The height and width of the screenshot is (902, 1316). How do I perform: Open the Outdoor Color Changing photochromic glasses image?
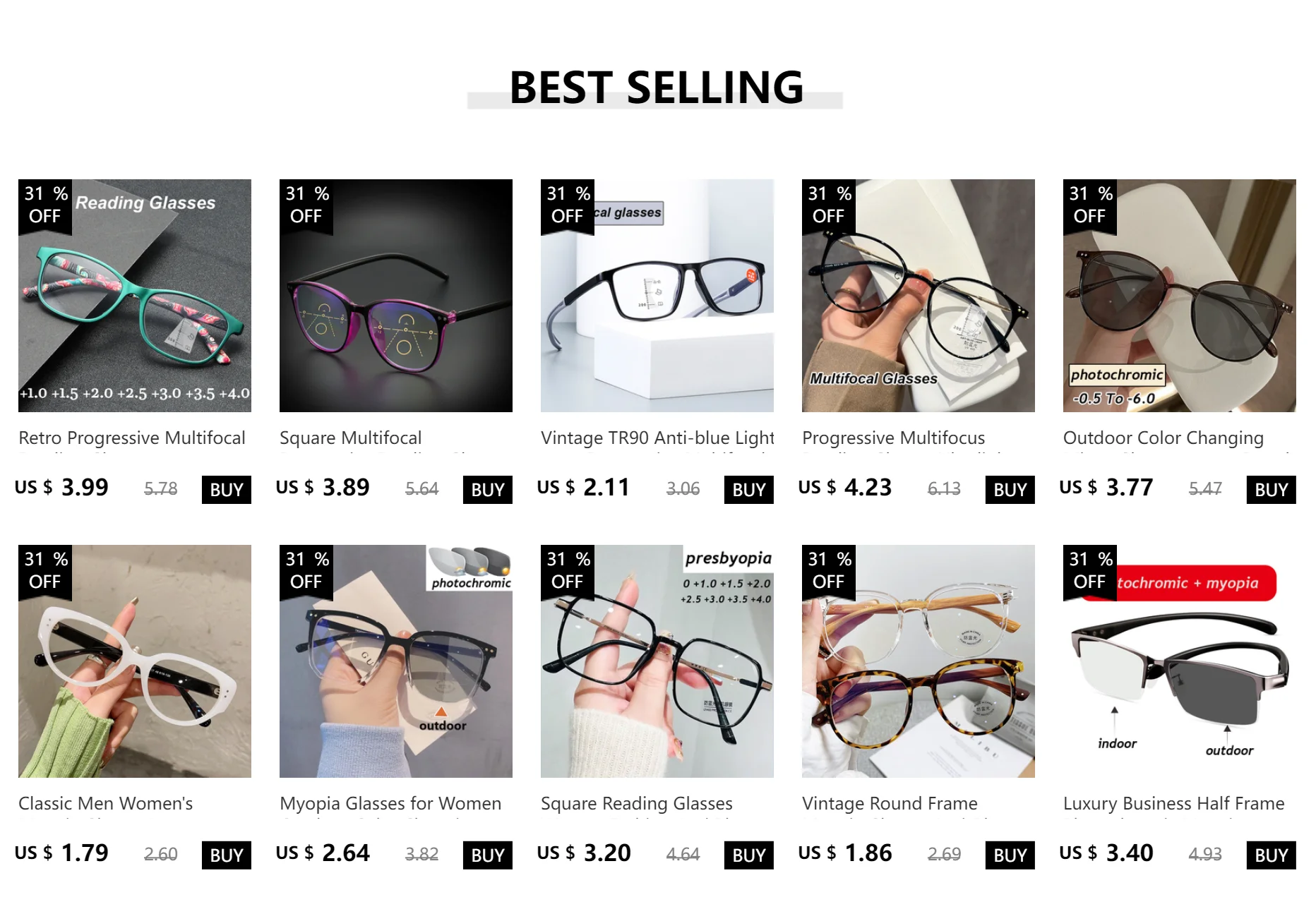click(x=1180, y=296)
